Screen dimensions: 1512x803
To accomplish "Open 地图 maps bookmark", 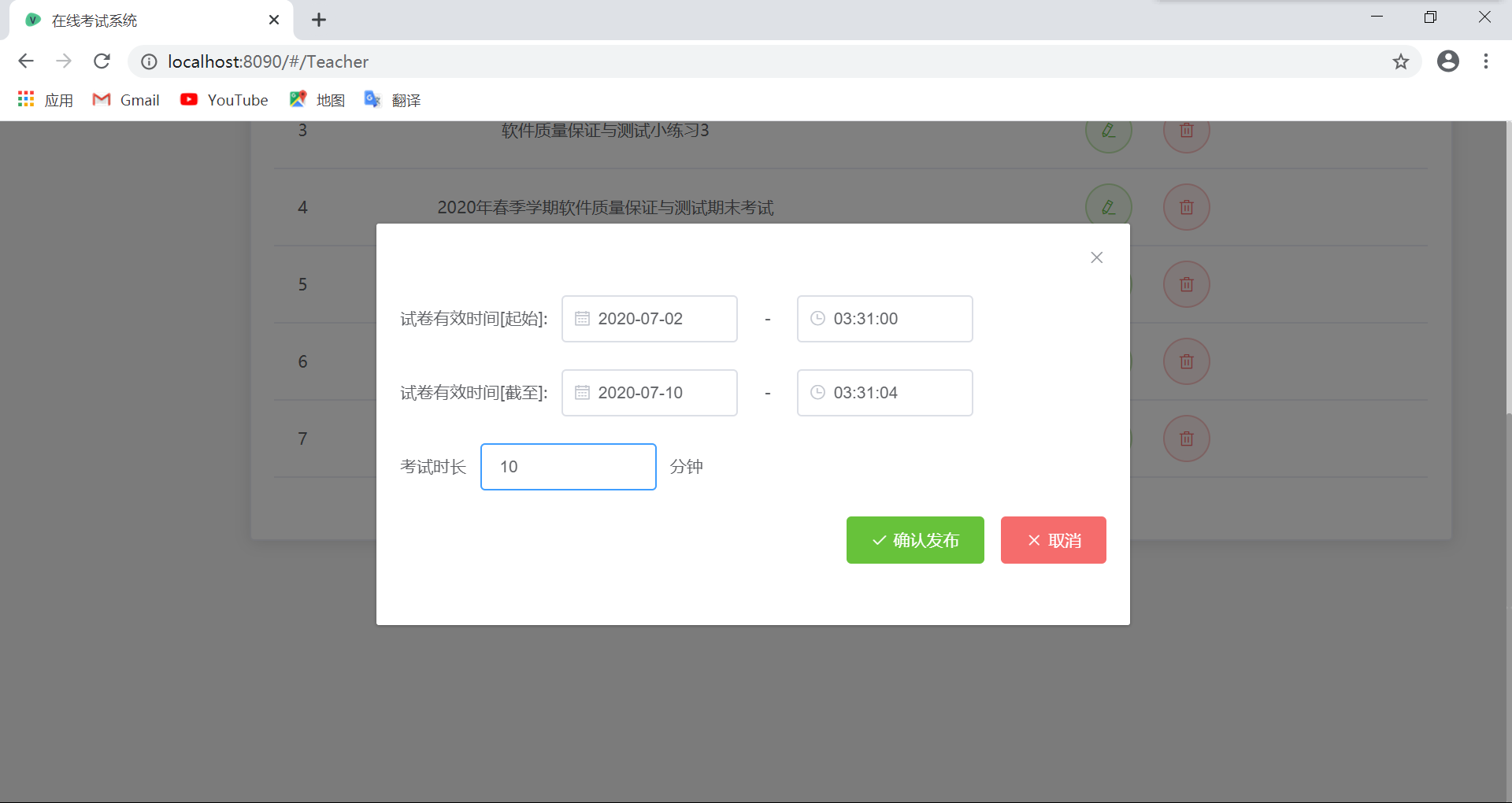I will tap(317, 100).
